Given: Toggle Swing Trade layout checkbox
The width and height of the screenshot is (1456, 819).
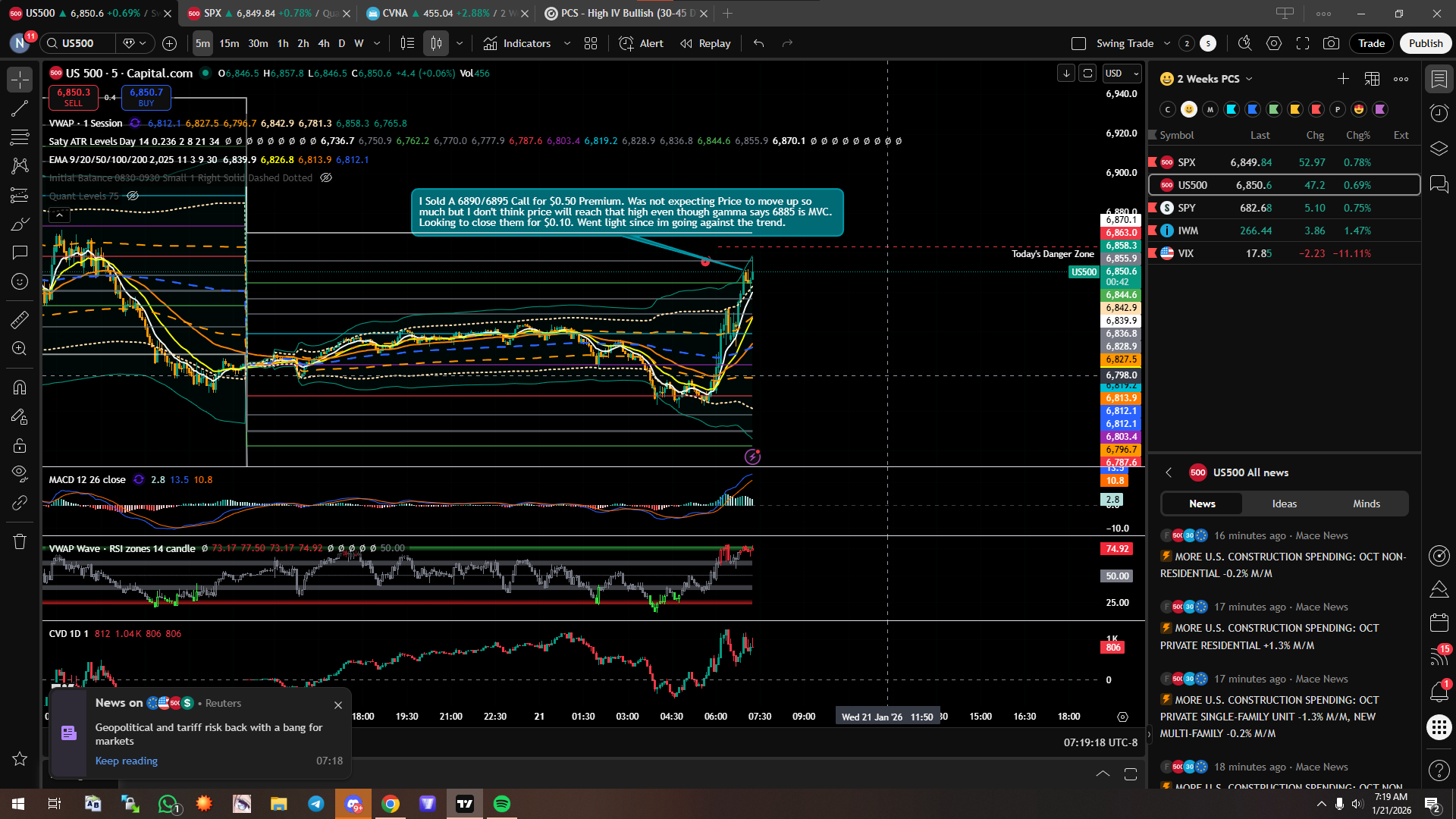Looking at the screenshot, I should (1078, 43).
